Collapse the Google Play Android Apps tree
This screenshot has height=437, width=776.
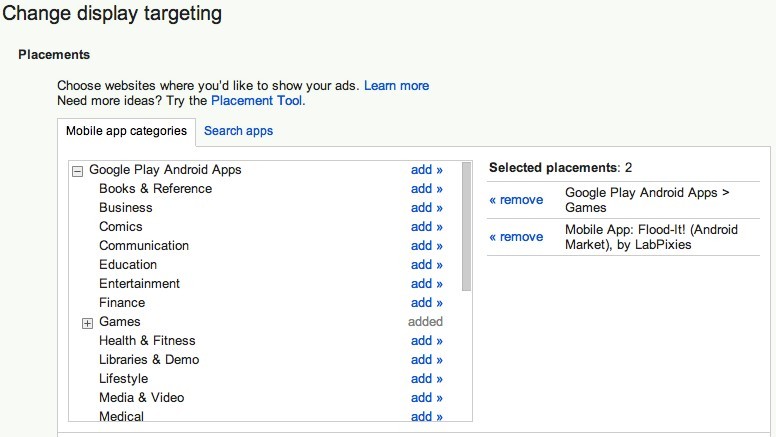[x=78, y=171]
